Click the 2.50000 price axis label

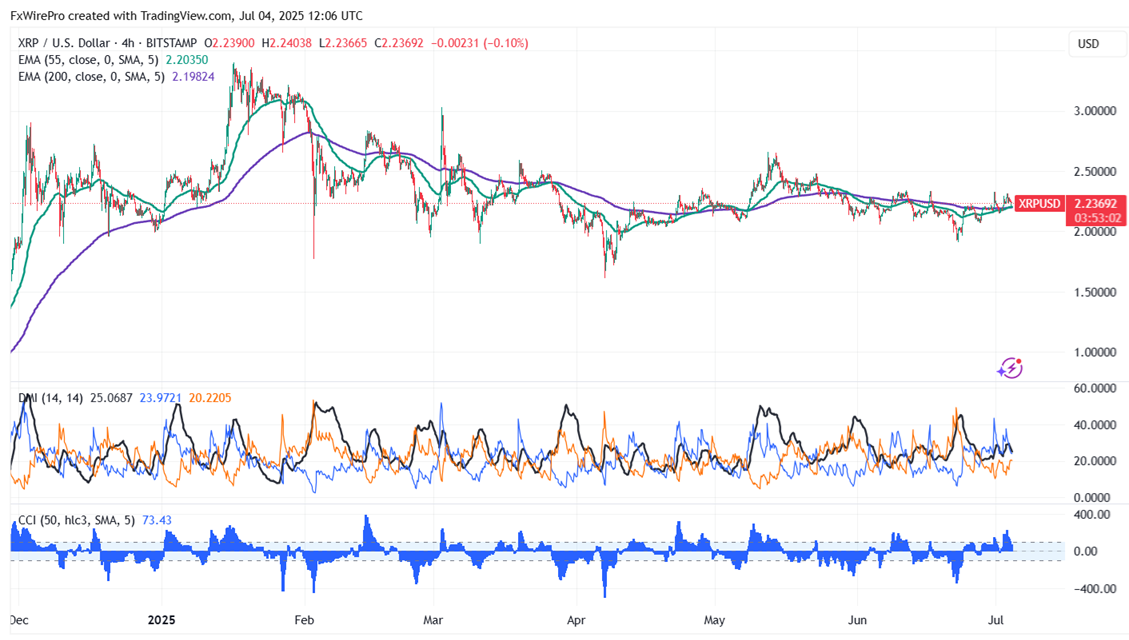(1094, 171)
